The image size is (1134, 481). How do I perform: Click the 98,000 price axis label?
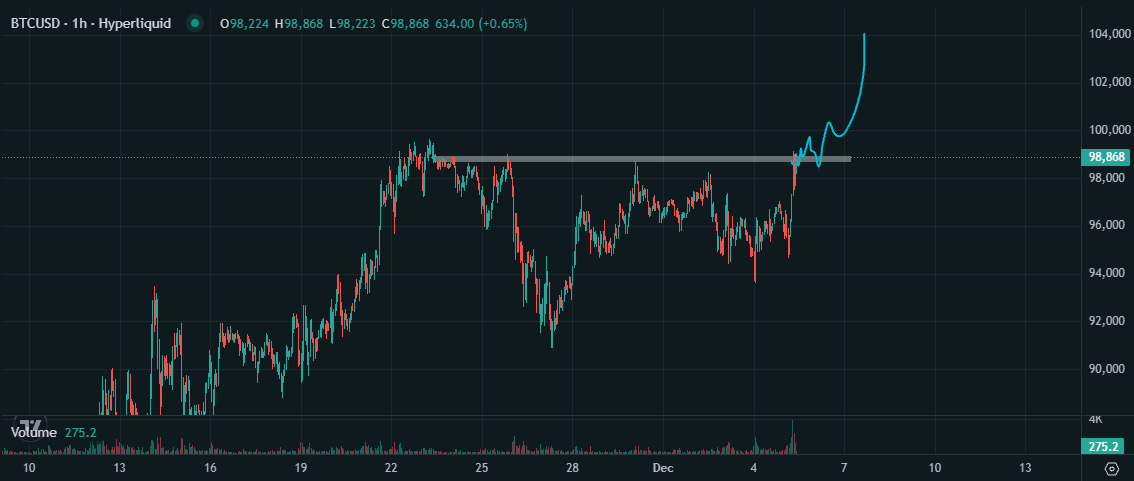pos(1108,178)
